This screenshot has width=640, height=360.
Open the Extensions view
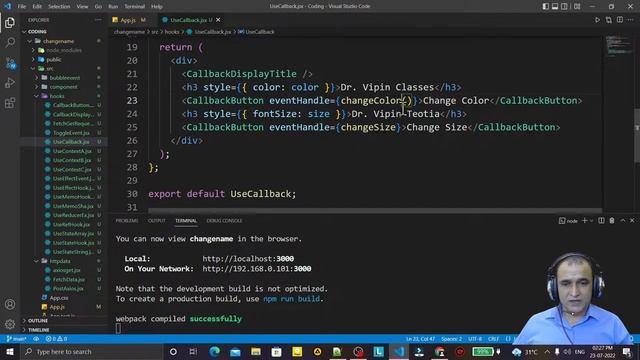[x=10, y=102]
